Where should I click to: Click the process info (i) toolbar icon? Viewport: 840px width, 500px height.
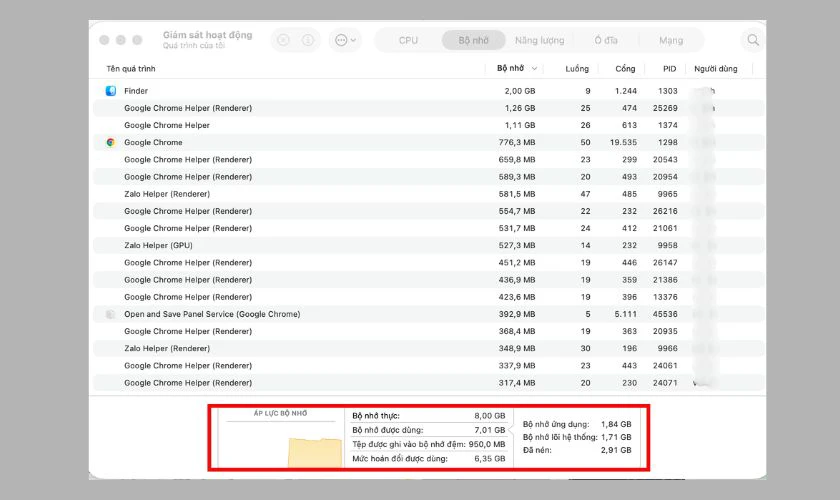309,40
